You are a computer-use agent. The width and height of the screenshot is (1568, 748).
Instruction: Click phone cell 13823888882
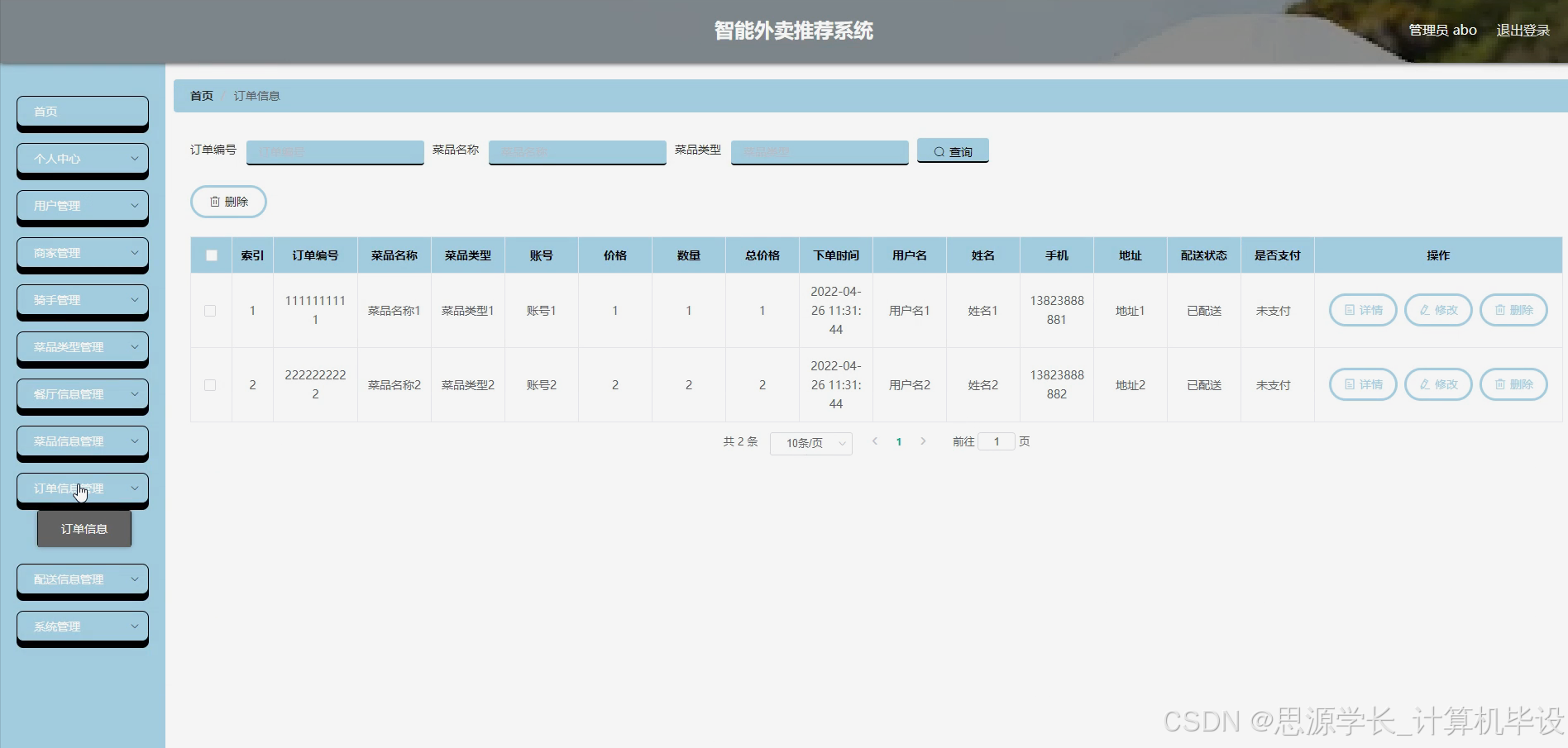coord(1057,384)
